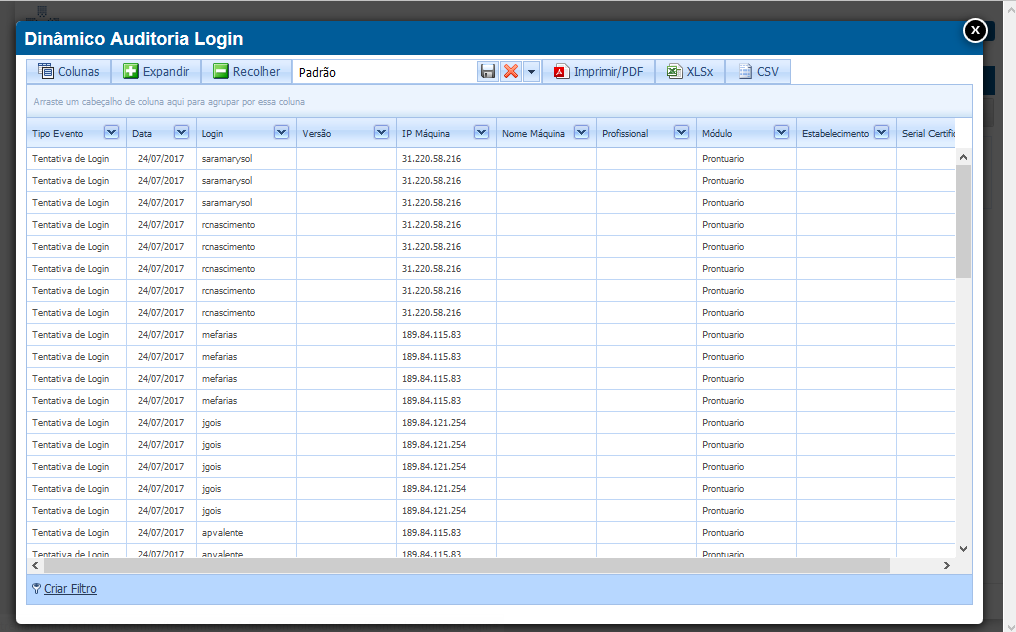Click the horizontal scrollbar right arrow
This screenshot has height=632, width=1016.
pos(947,565)
